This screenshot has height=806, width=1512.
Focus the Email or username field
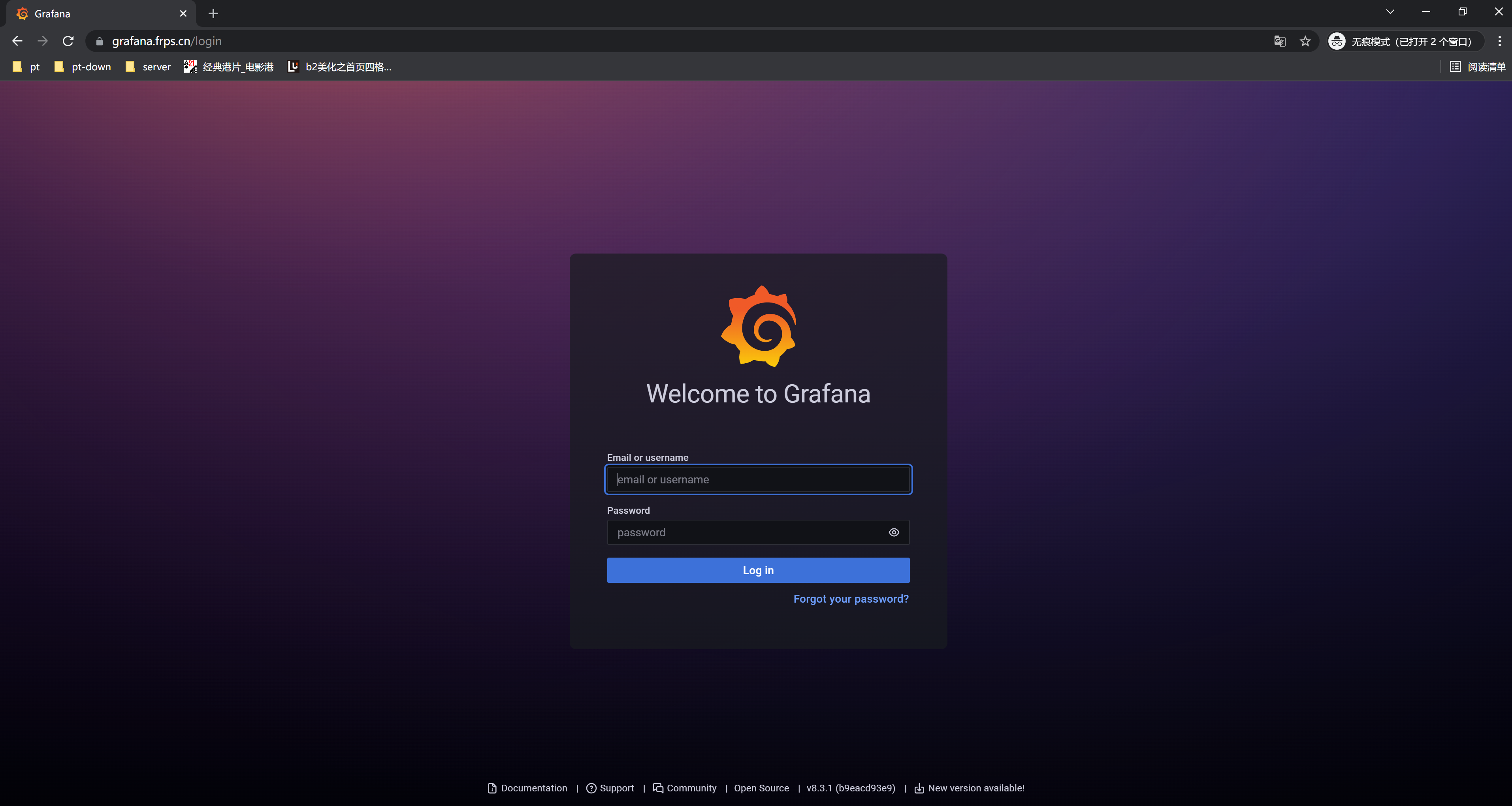click(x=758, y=479)
